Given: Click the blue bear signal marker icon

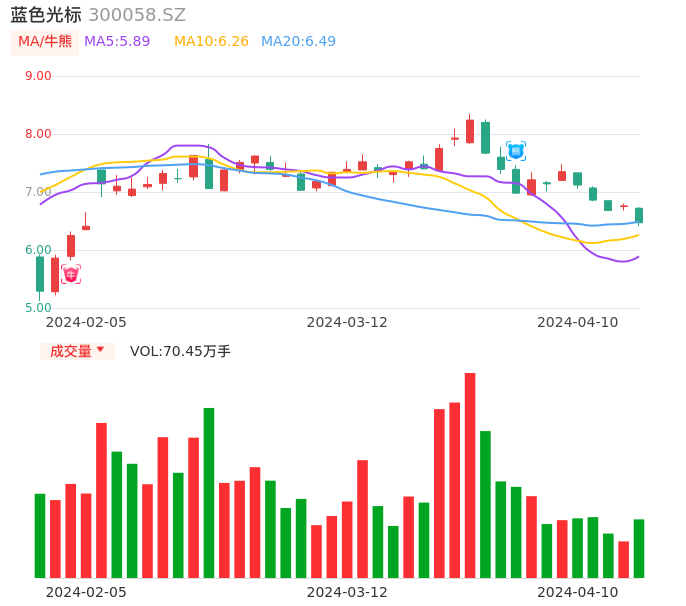Looking at the screenshot, I should (x=516, y=151).
